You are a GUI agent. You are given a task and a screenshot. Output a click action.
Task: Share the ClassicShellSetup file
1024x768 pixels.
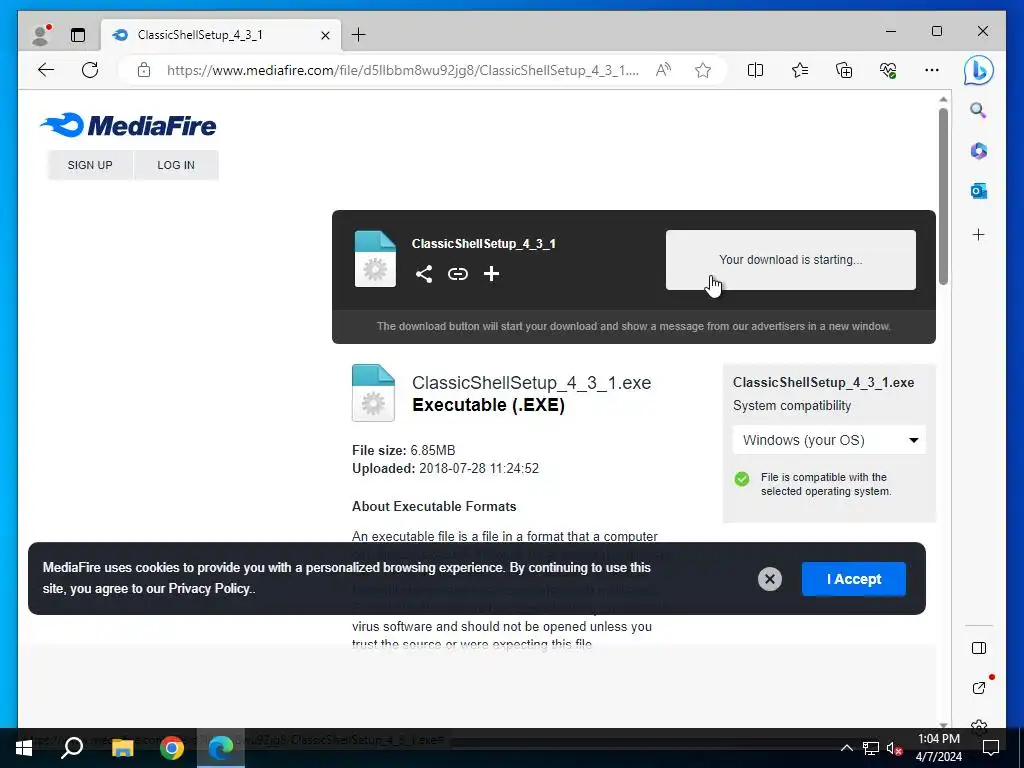424,274
